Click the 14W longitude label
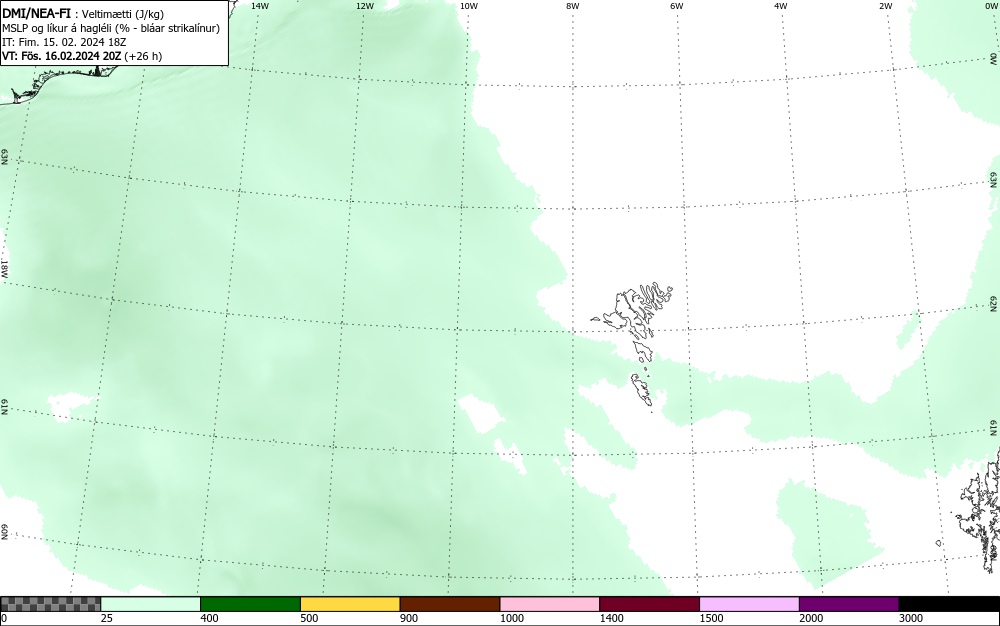The image size is (1000, 626). [260, 6]
